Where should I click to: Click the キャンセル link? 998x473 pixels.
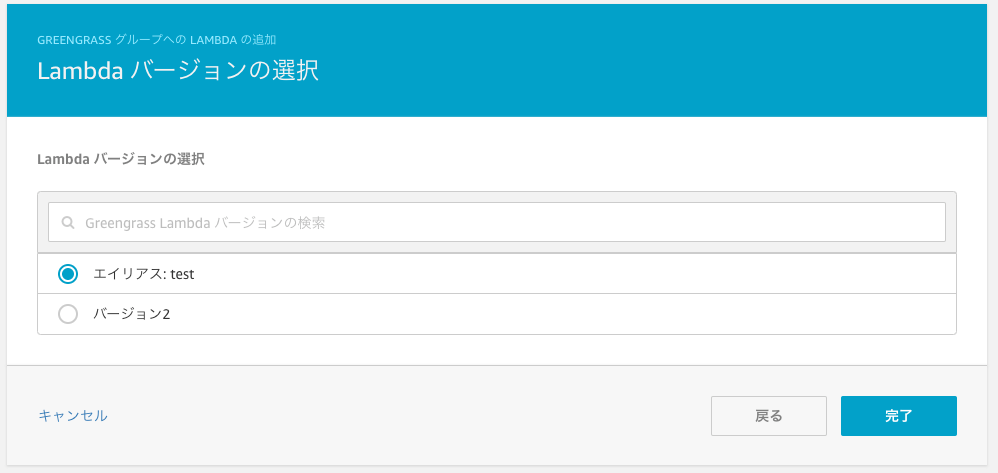coord(73,416)
